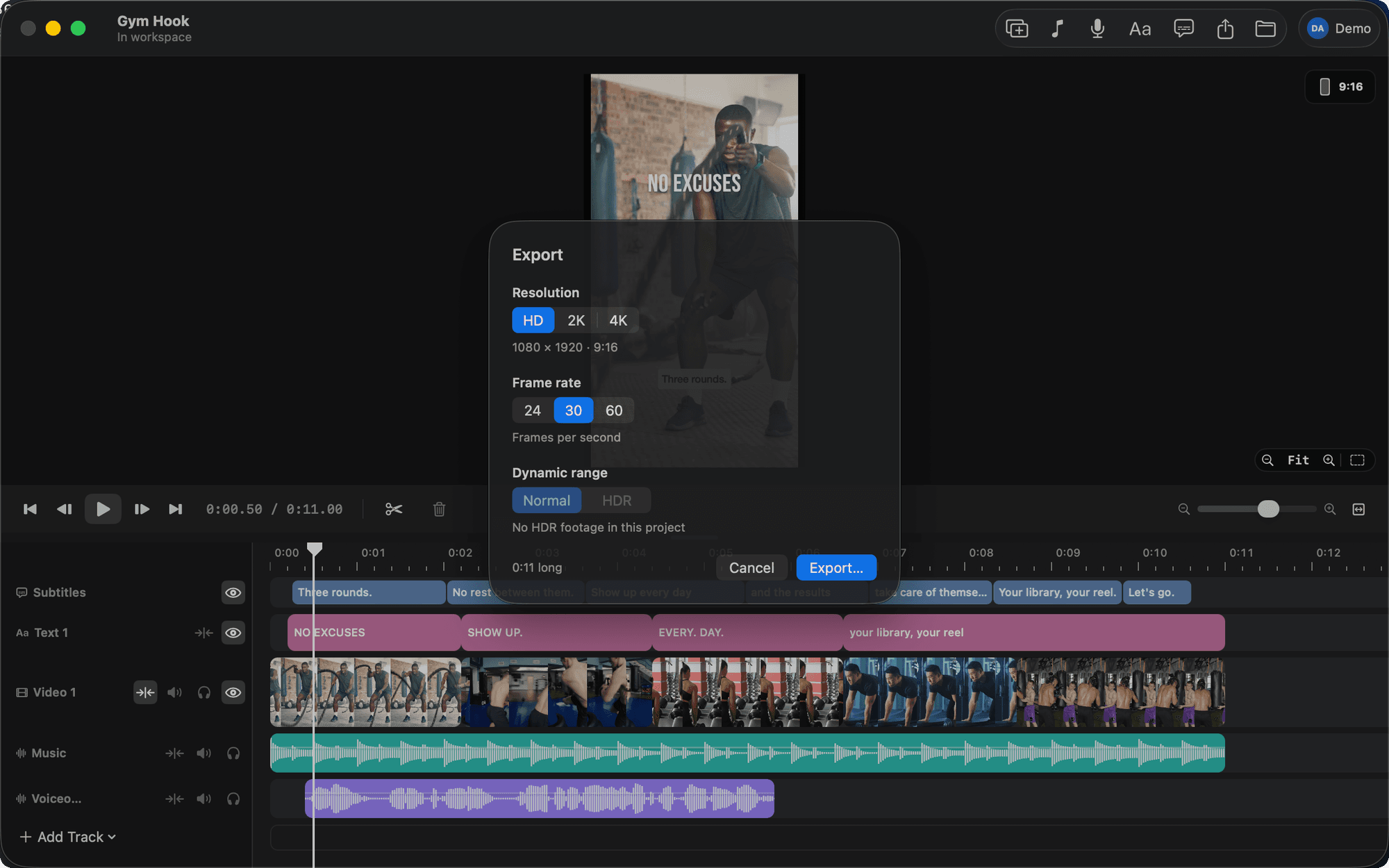This screenshot has width=1389, height=868.
Task: Zoom out timeline magnifier icon
Action: (x=1184, y=509)
